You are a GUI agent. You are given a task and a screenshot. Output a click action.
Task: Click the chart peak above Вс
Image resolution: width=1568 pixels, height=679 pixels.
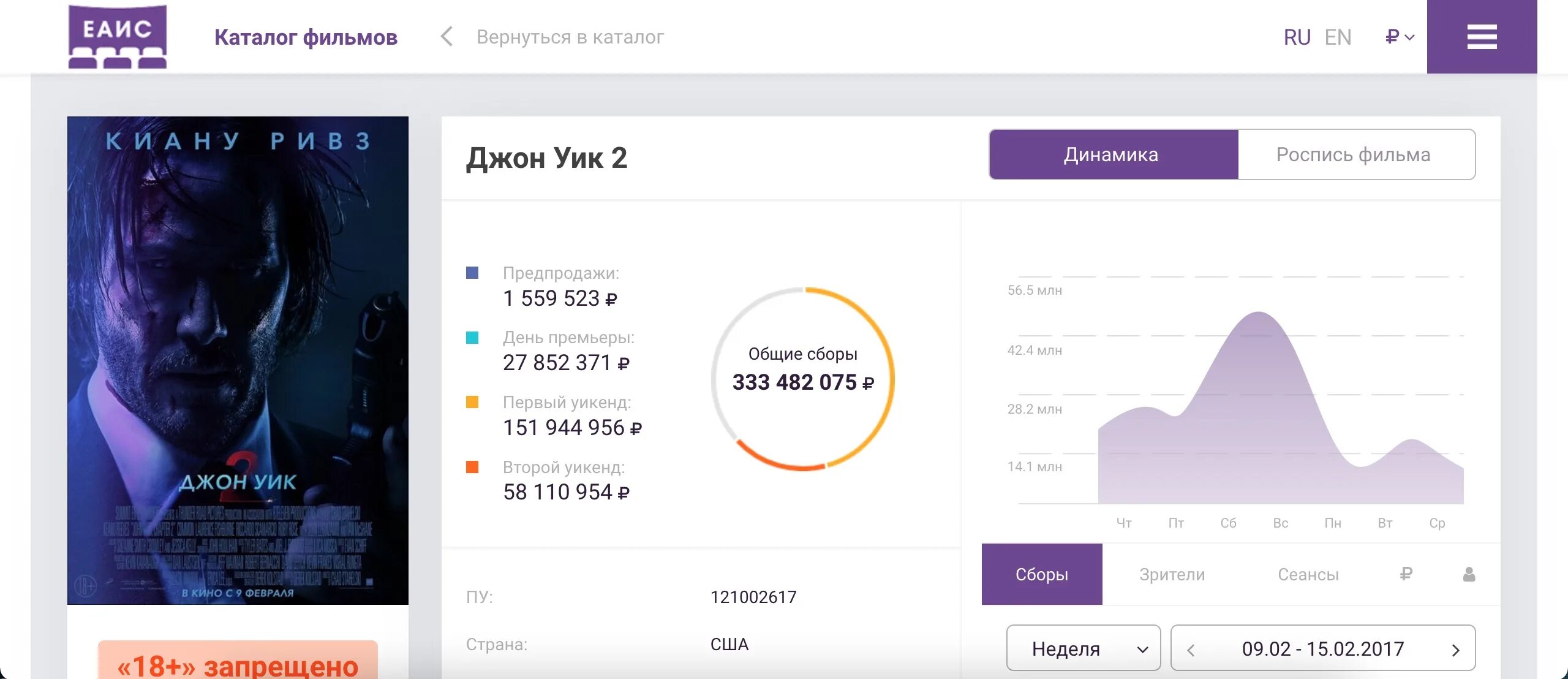pos(1259,314)
